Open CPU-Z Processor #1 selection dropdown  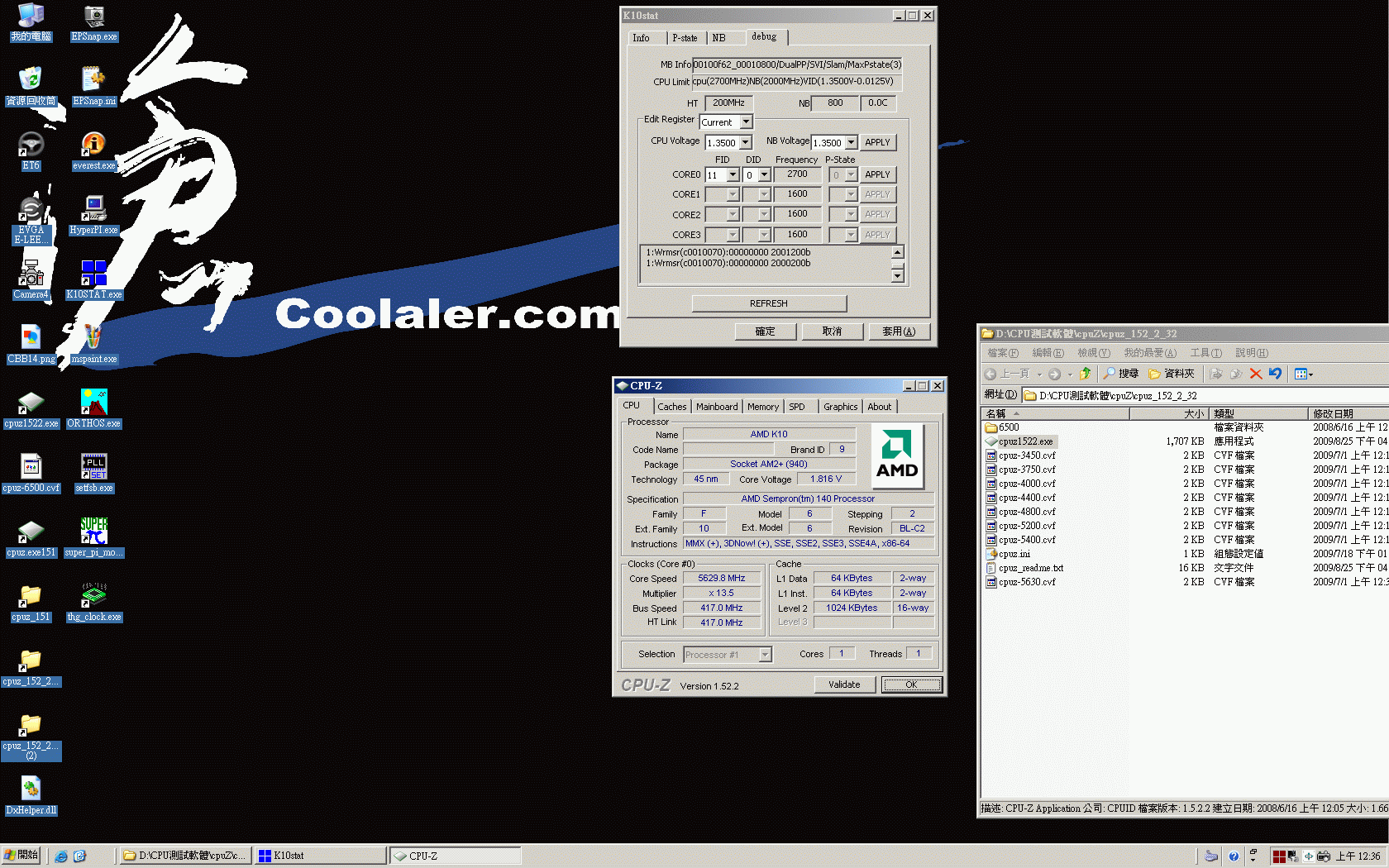[765, 655]
